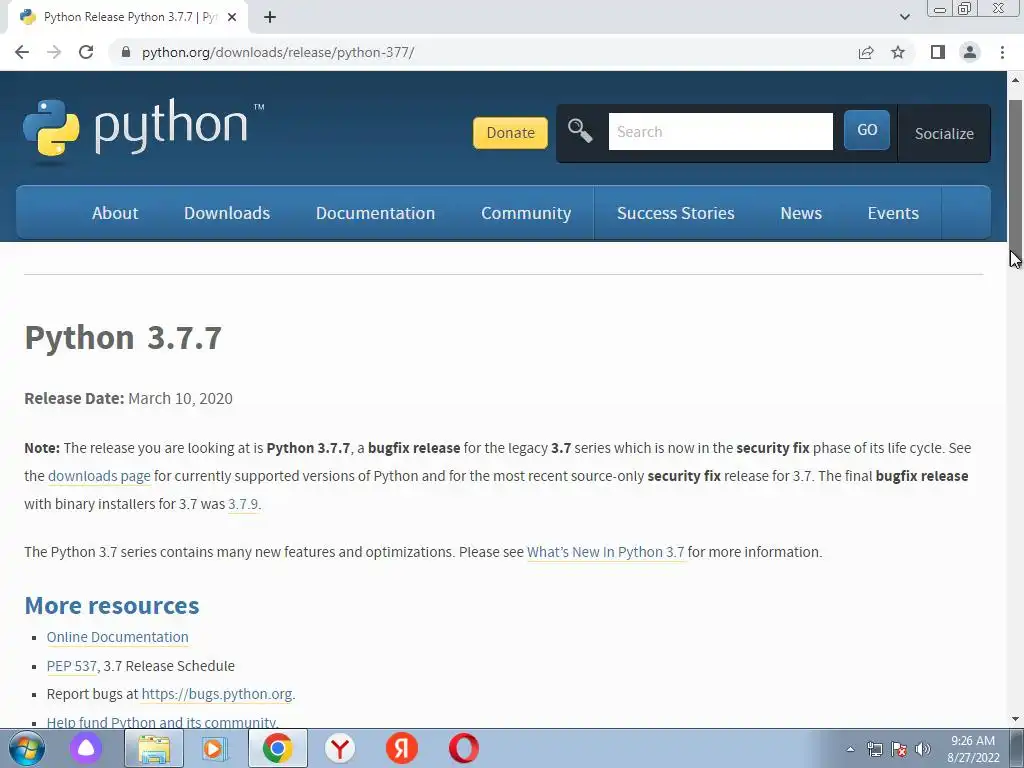Open the Chrome three-dot menu
1024x768 pixels.
[1002, 52]
